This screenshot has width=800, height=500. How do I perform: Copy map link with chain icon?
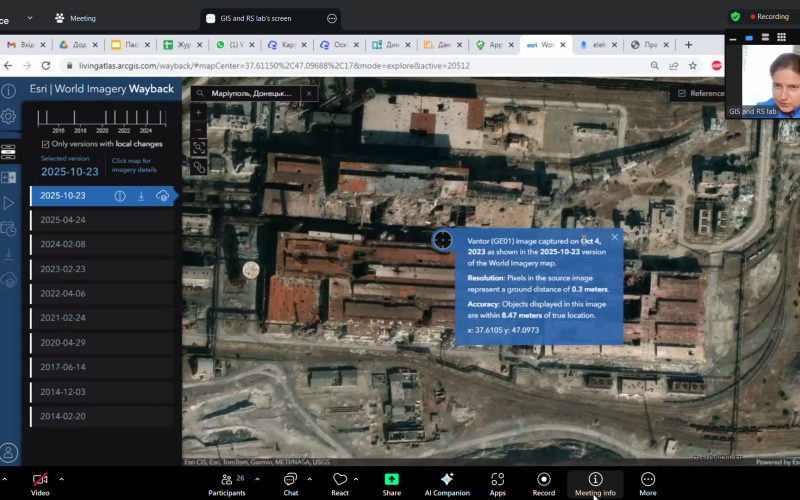pos(199,167)
